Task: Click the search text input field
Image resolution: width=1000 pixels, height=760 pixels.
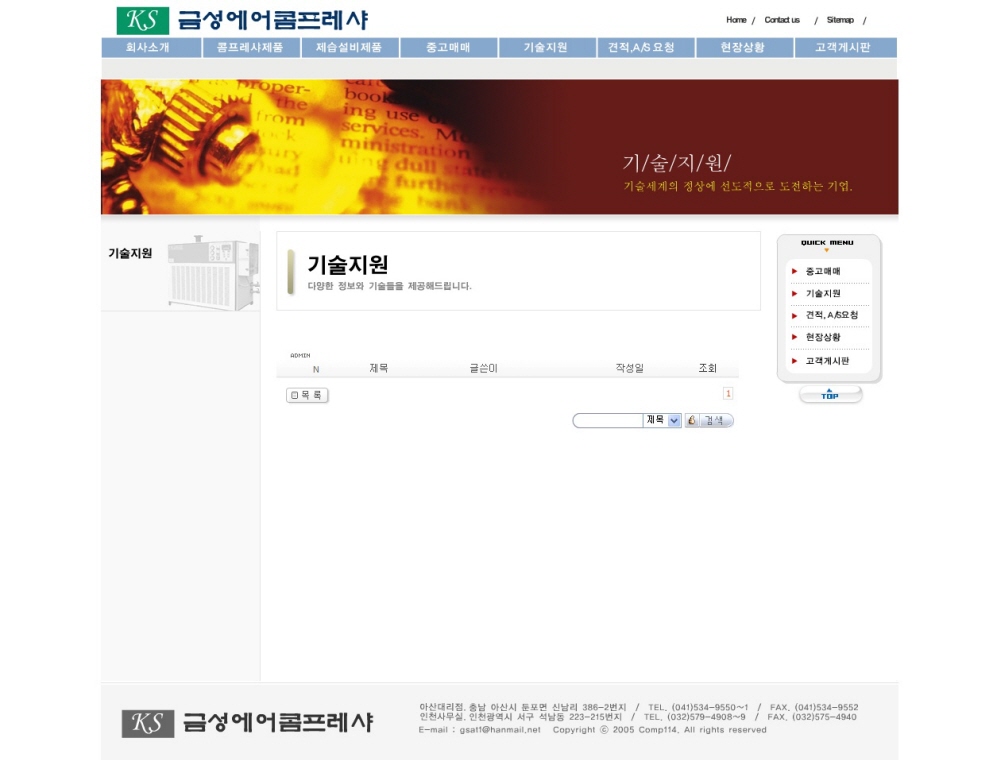Action: click(608, 421)
